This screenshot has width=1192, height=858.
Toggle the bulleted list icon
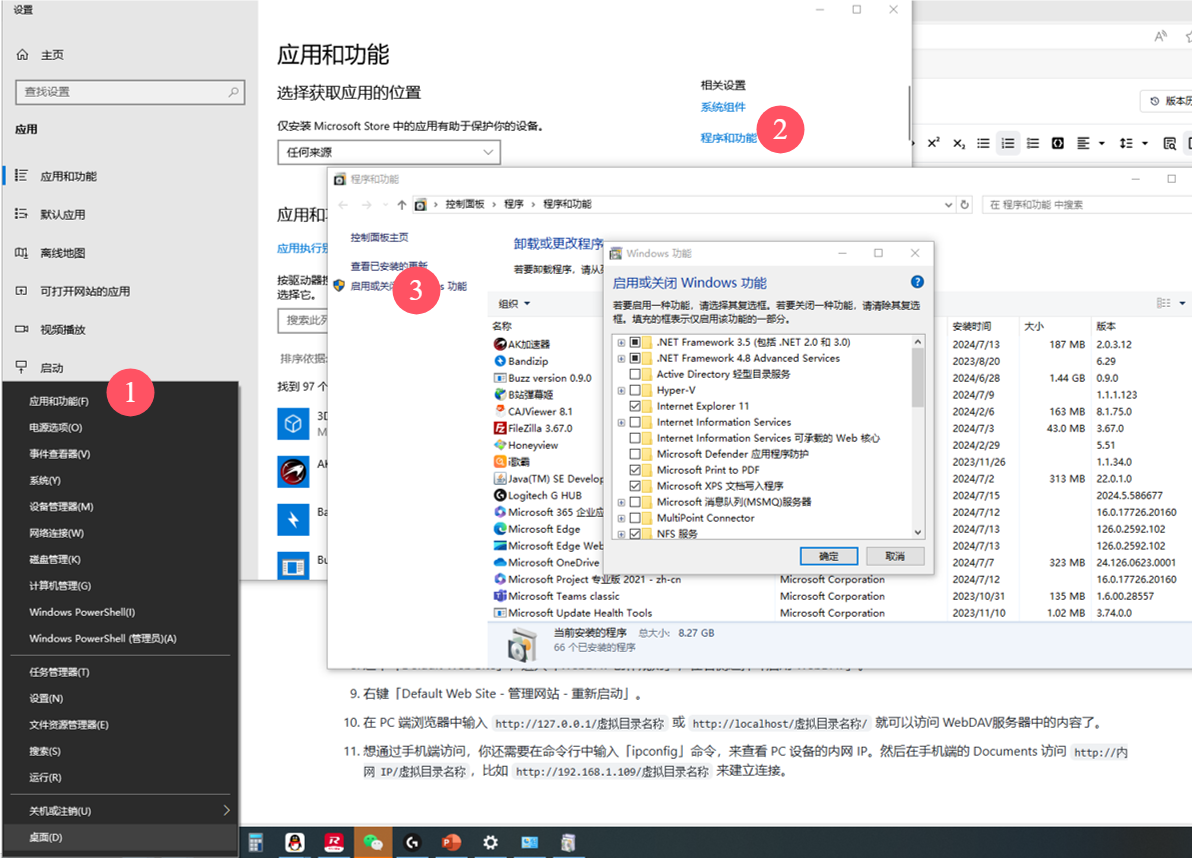pos(983,143)
